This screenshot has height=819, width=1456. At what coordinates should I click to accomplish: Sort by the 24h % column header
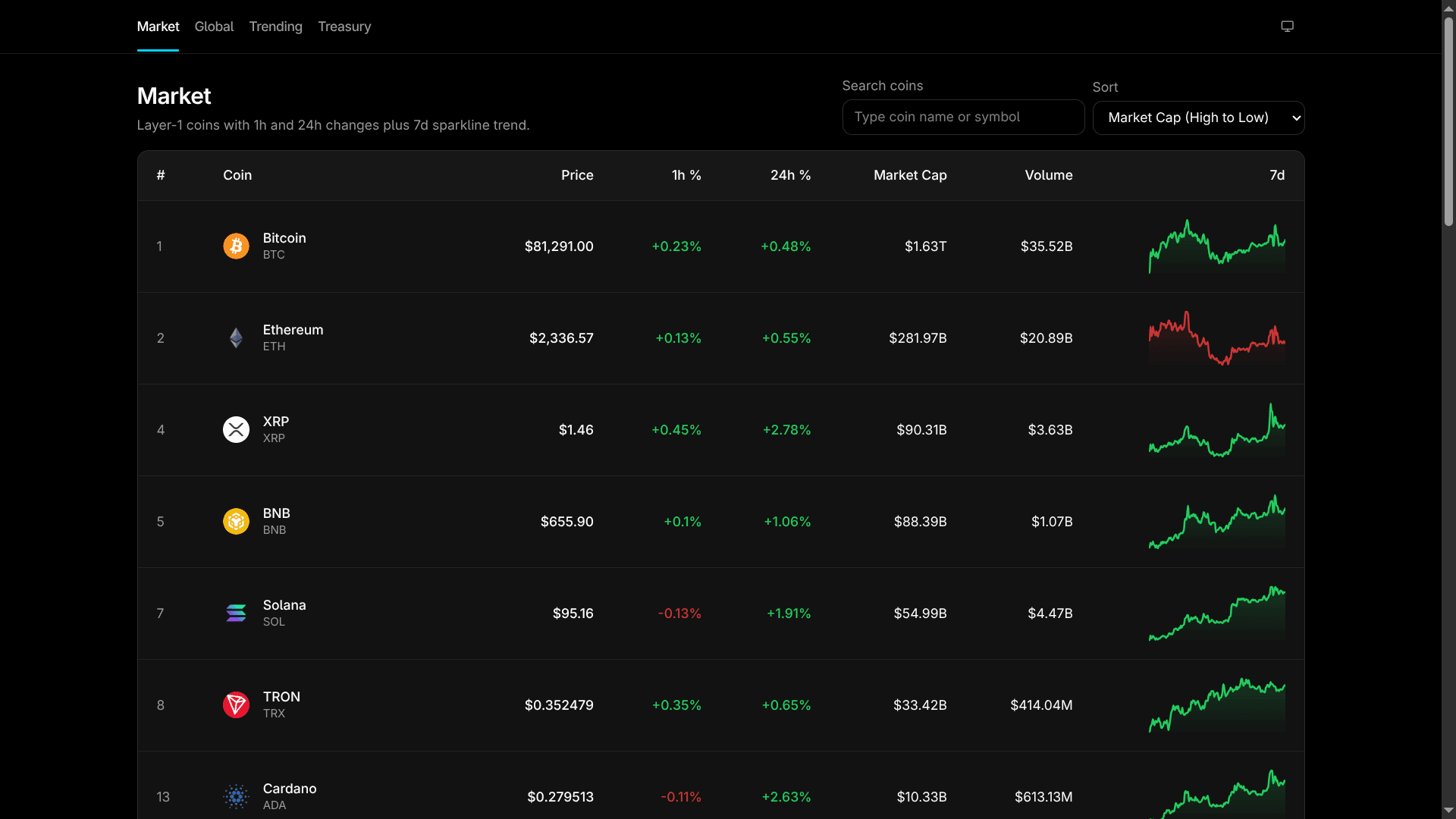click(790, 175)
